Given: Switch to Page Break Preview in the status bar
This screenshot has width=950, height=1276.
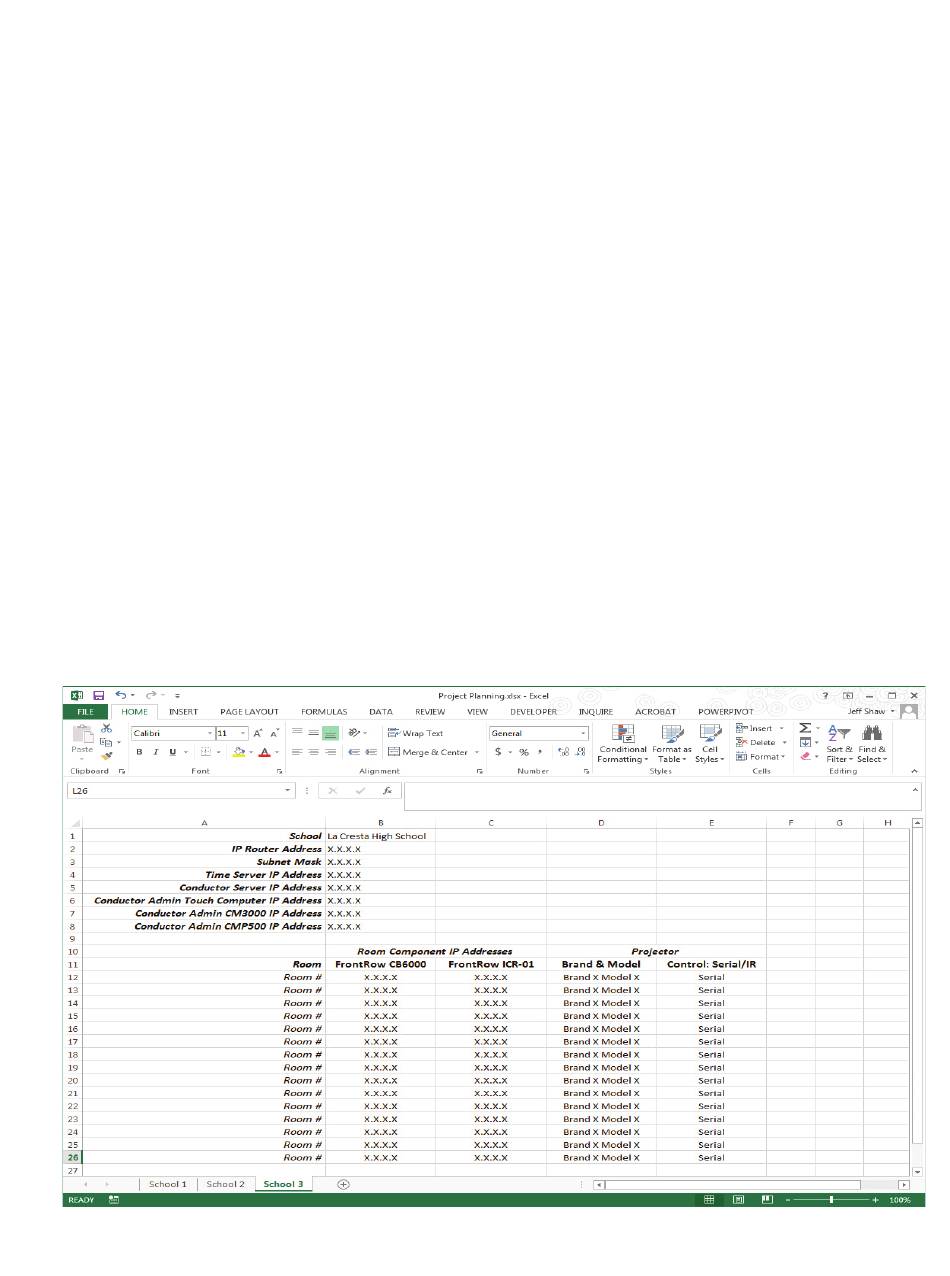Looking at the screenshot, I should click(x=767, y=1199).
